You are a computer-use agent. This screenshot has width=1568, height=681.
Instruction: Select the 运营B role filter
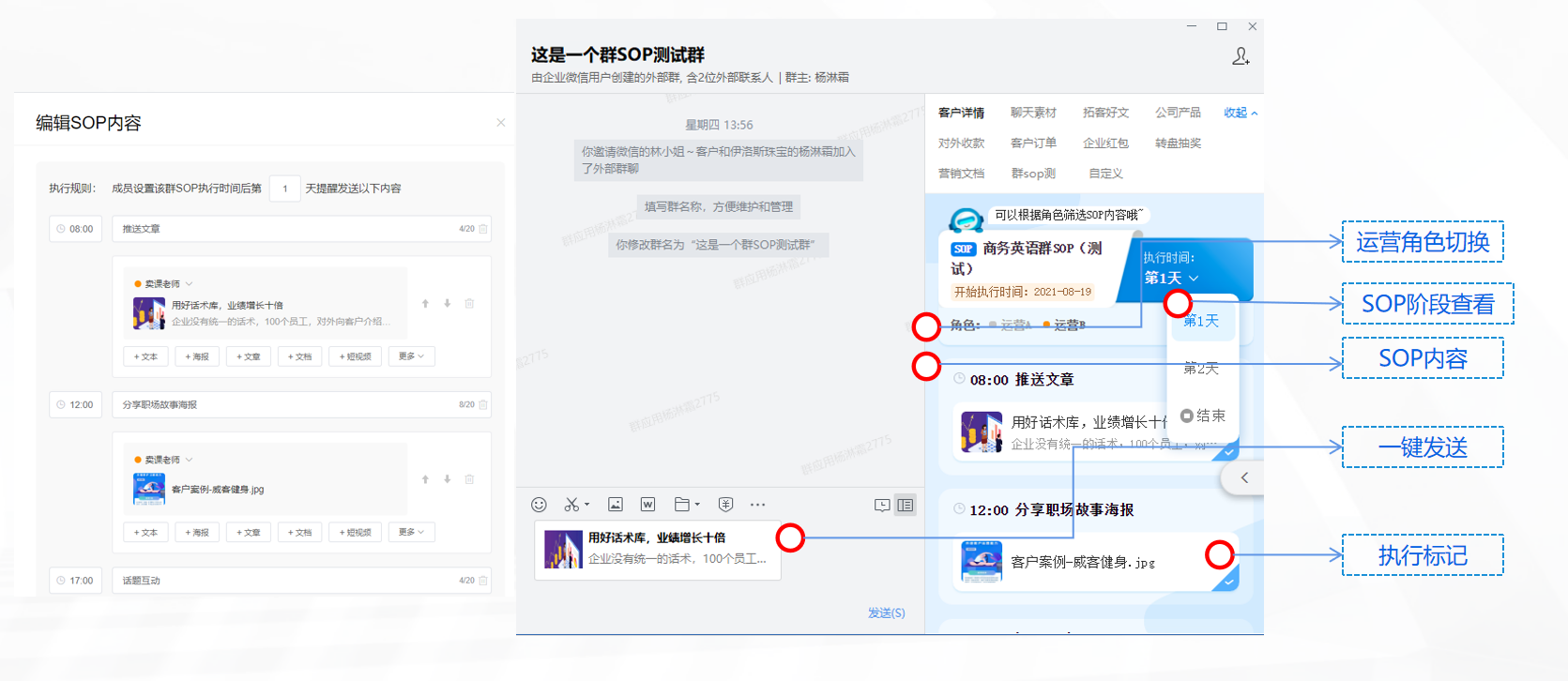[1069, 325]
